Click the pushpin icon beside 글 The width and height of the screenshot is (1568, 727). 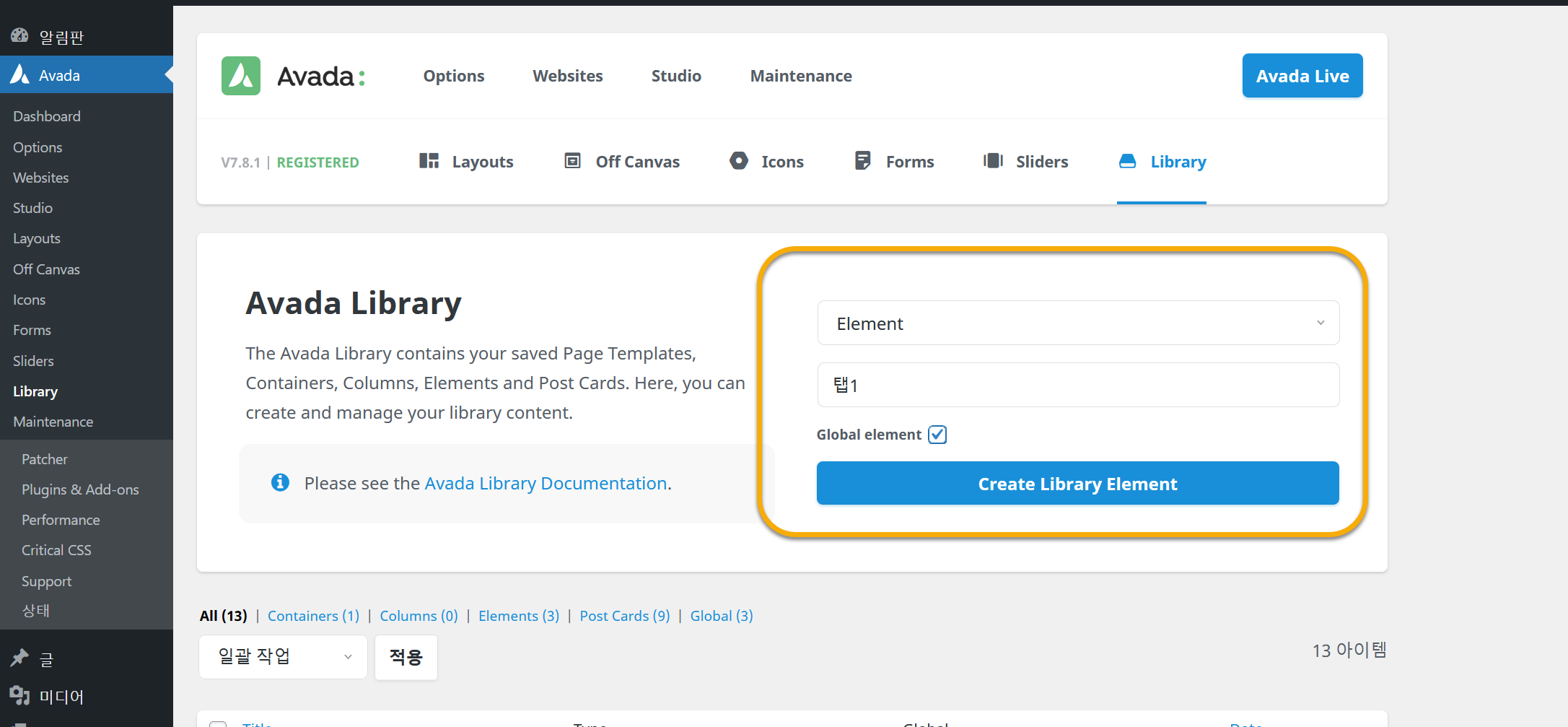[19, 658]
